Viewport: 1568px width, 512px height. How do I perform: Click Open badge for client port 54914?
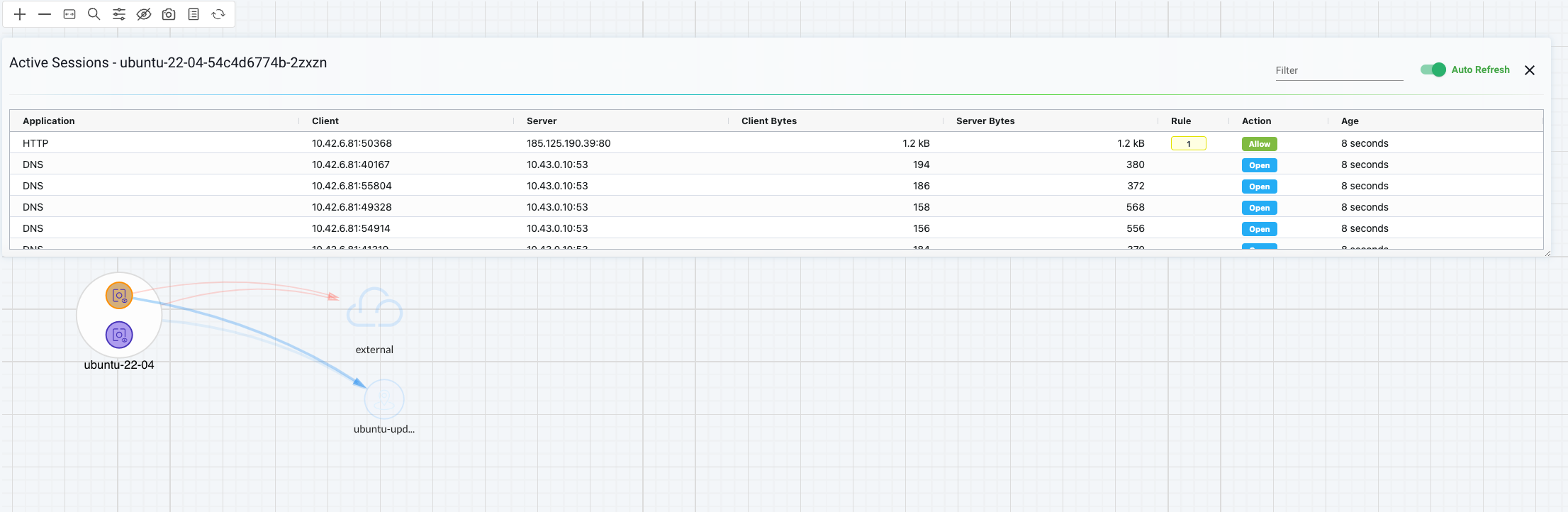1260,229
